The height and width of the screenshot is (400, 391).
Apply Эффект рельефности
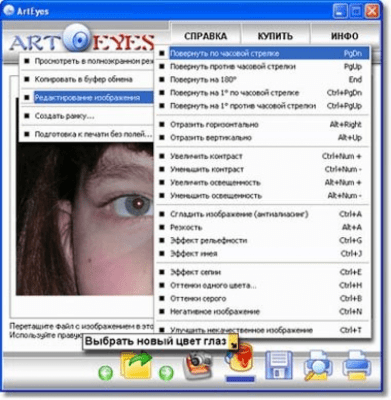pyautogui.click(x=263, y=240)
